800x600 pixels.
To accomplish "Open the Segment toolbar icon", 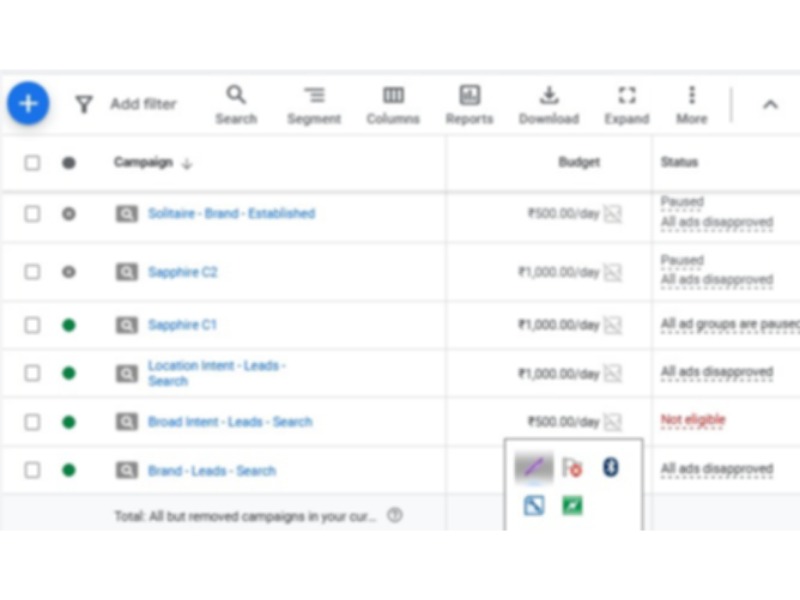I will (314, 95).
